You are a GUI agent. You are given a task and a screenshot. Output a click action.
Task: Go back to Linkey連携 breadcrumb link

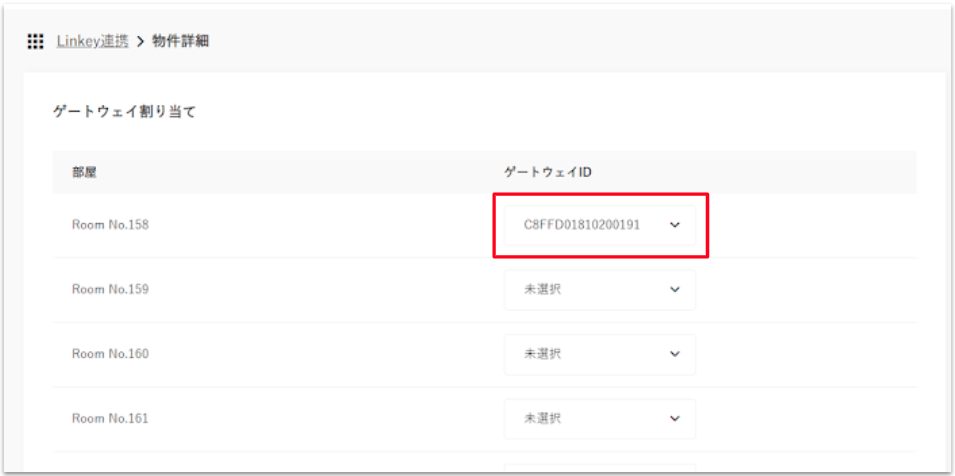[x=92, y=42]
